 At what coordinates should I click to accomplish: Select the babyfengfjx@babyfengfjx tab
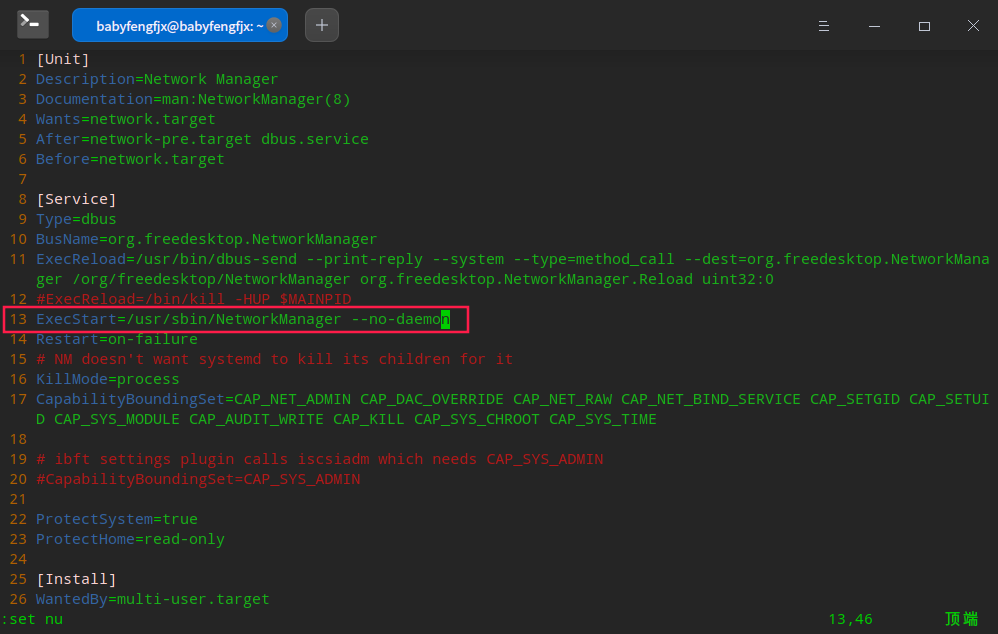point(179,25)
